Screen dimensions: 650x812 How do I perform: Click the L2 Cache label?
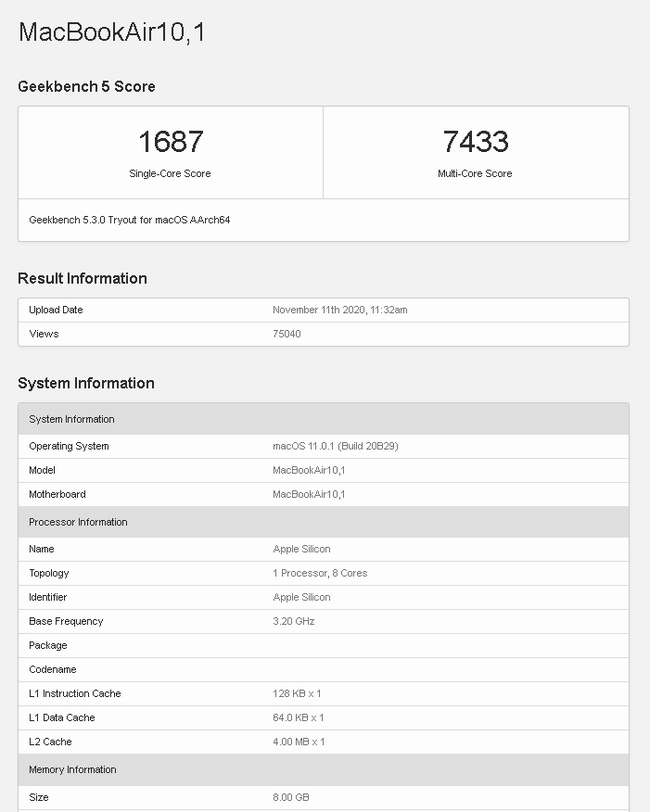tap(50, 742)
